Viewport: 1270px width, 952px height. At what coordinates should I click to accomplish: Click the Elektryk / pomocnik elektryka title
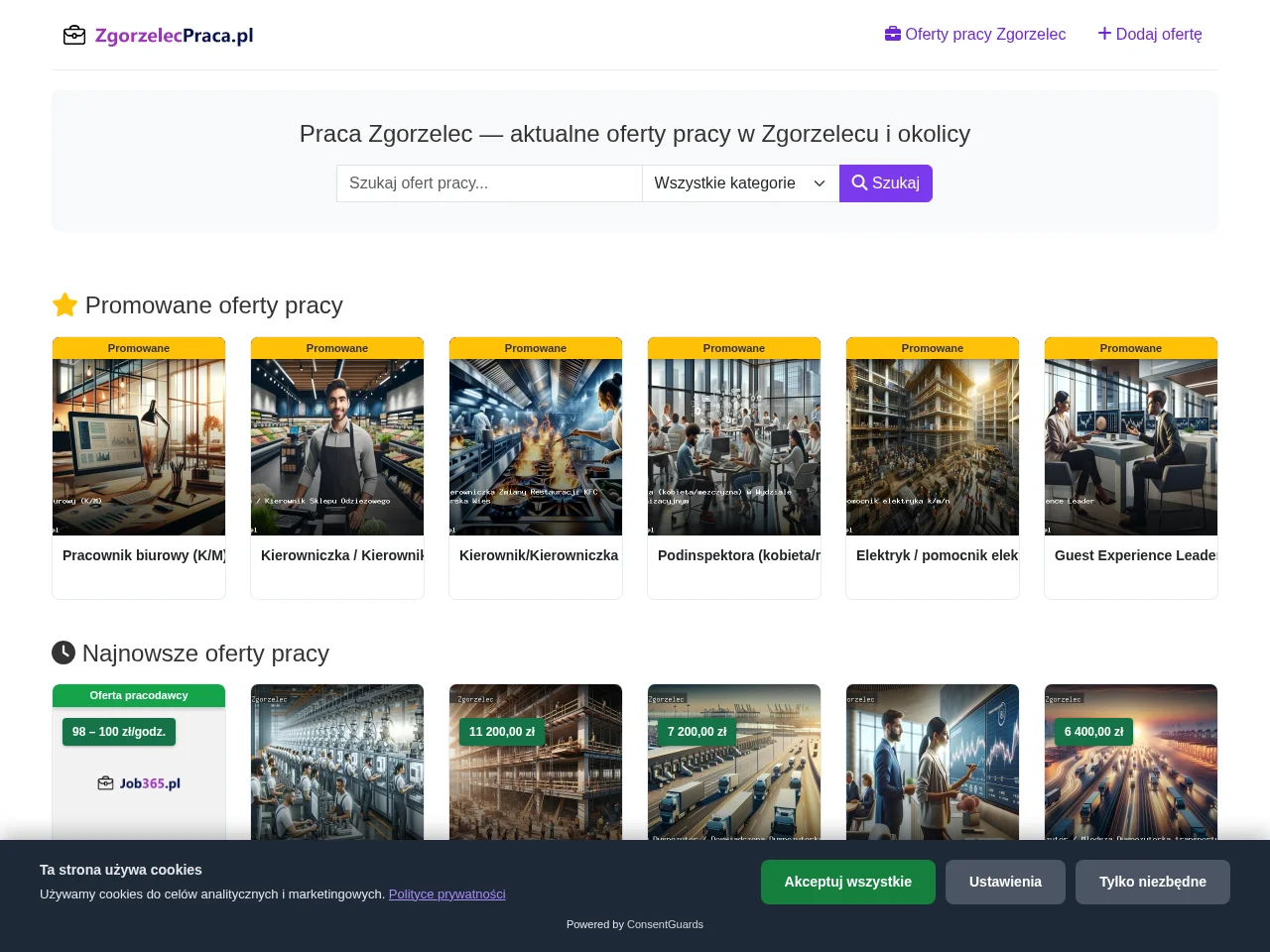(x=938, y=555)
